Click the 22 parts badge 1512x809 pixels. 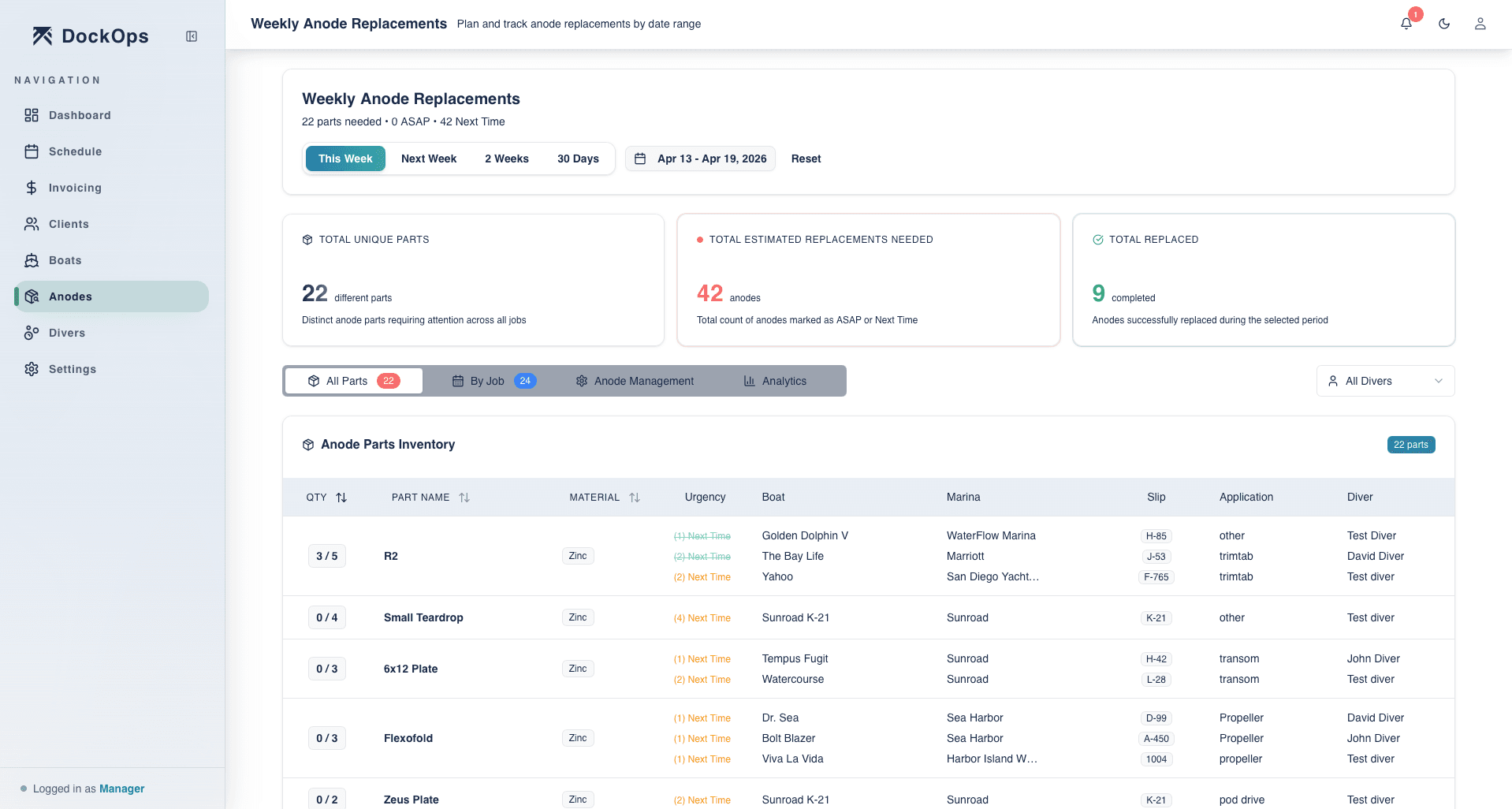[x=1411, y=445]
